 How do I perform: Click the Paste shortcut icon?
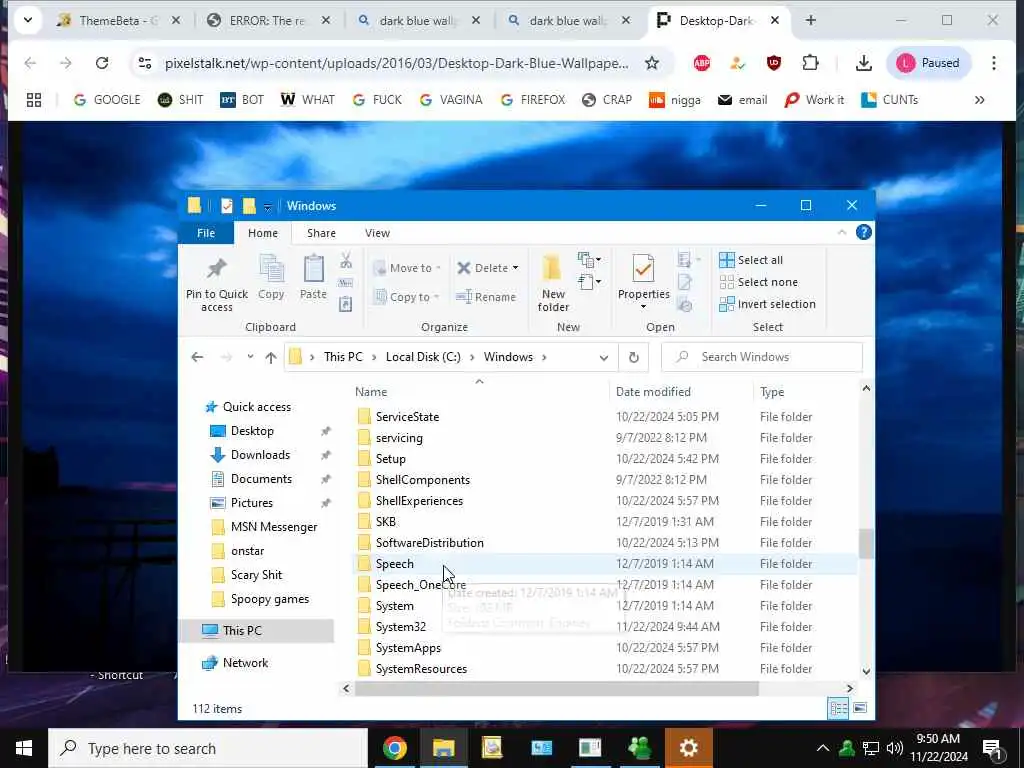pyautogui.click(x=345, y=304)
